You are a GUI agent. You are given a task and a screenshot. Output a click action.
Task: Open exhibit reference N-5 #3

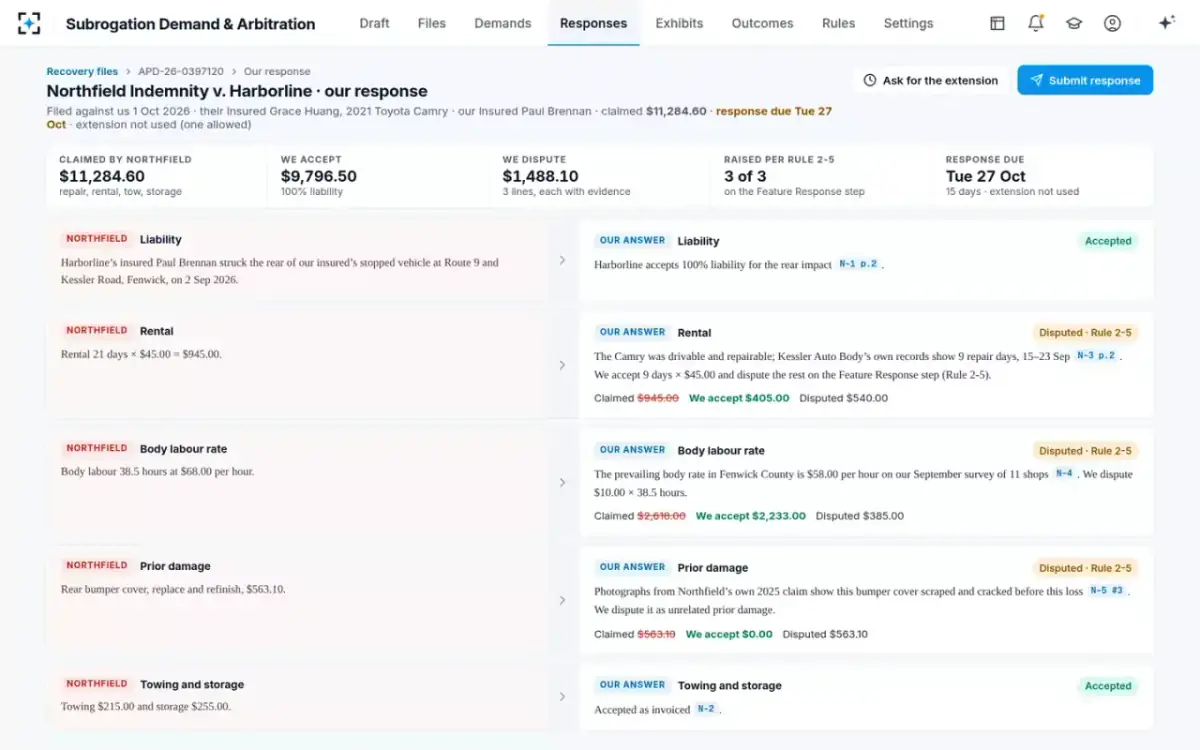[1107, 591]
